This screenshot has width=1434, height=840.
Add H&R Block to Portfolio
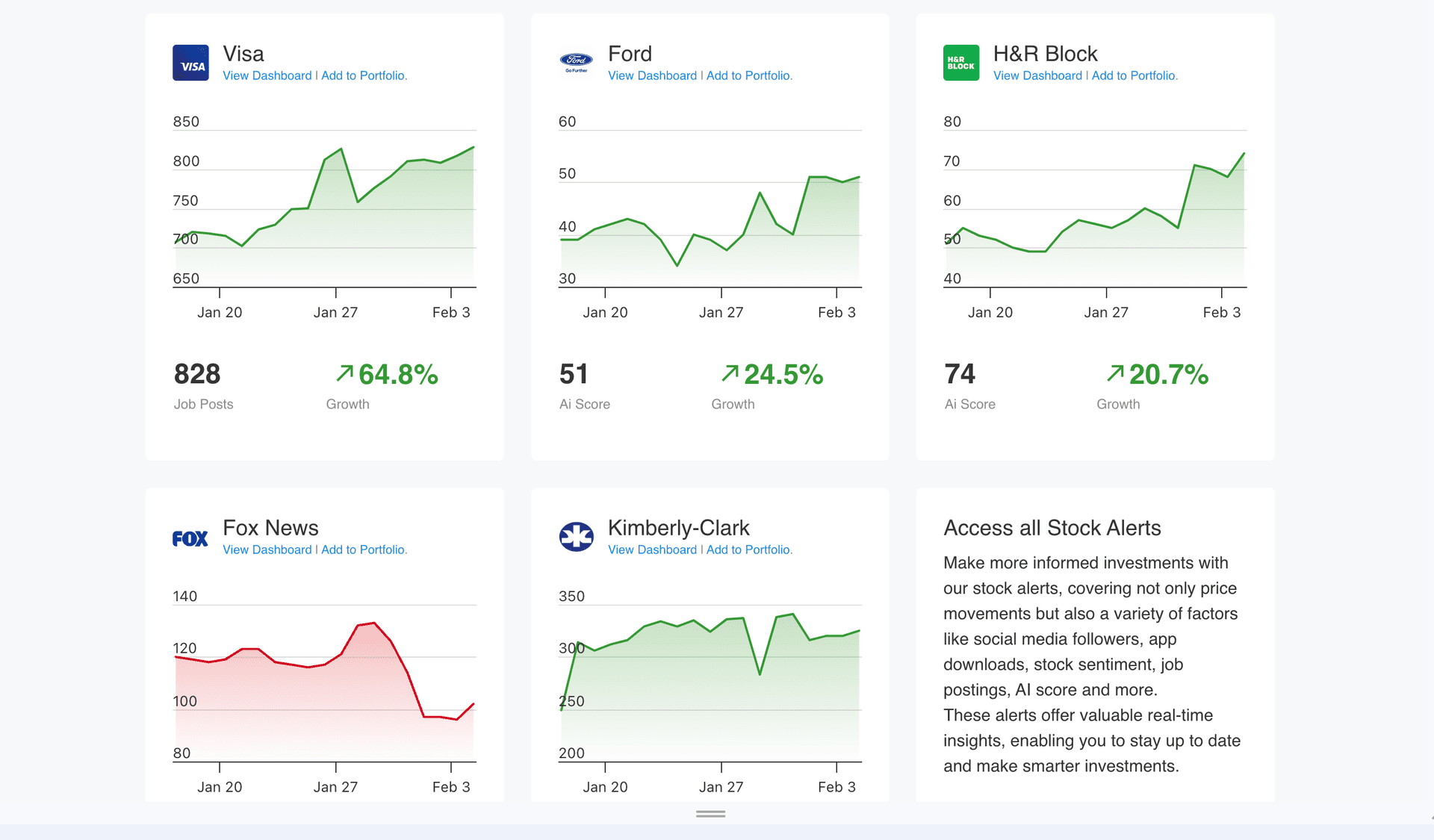[x=1135, y=75]
